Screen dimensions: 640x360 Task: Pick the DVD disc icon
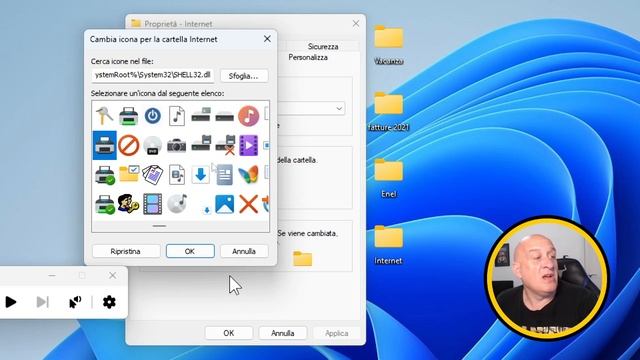(153, 146)
